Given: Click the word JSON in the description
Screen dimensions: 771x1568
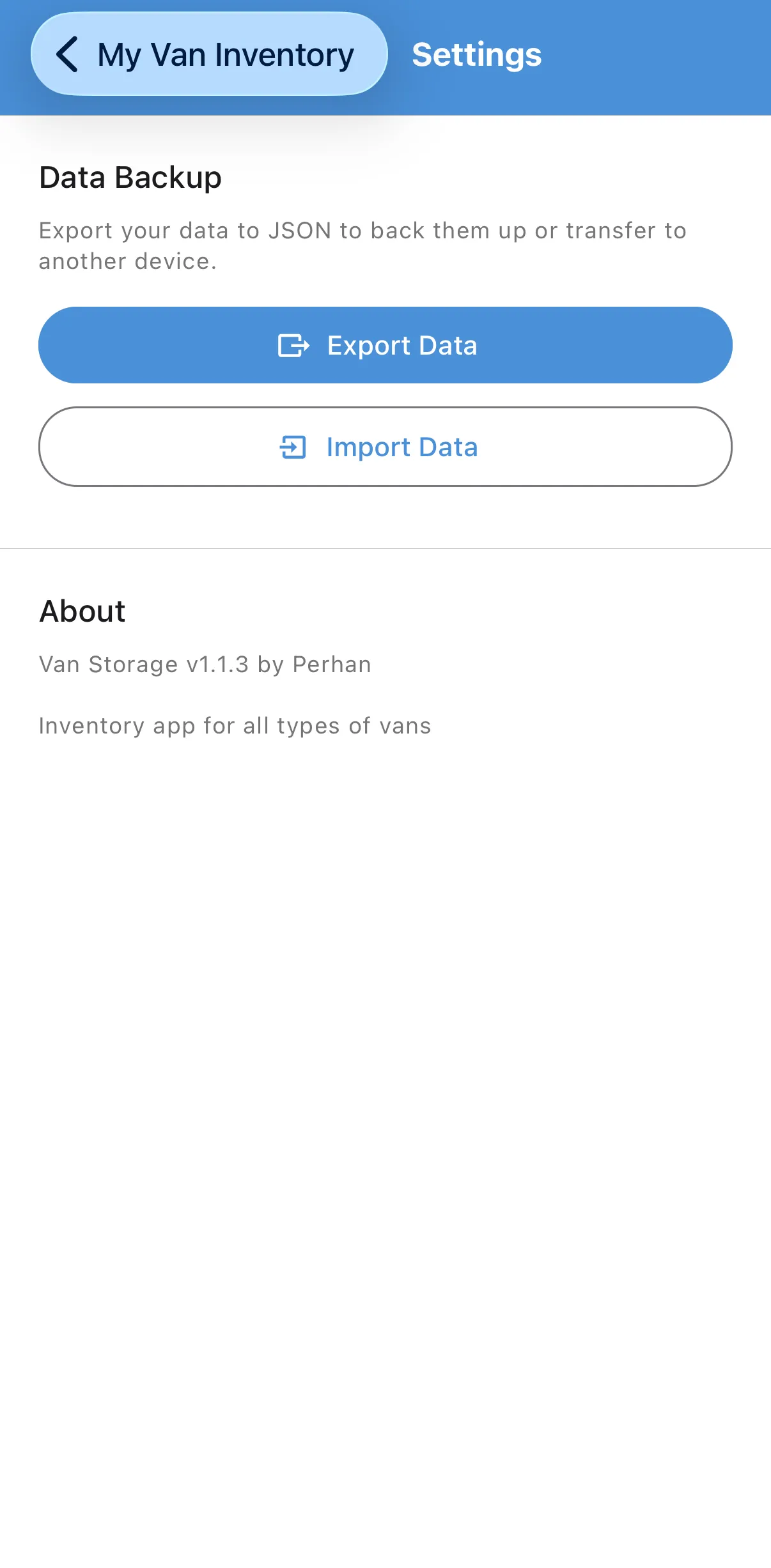Looking at the screenshot, I should point(299,231).
